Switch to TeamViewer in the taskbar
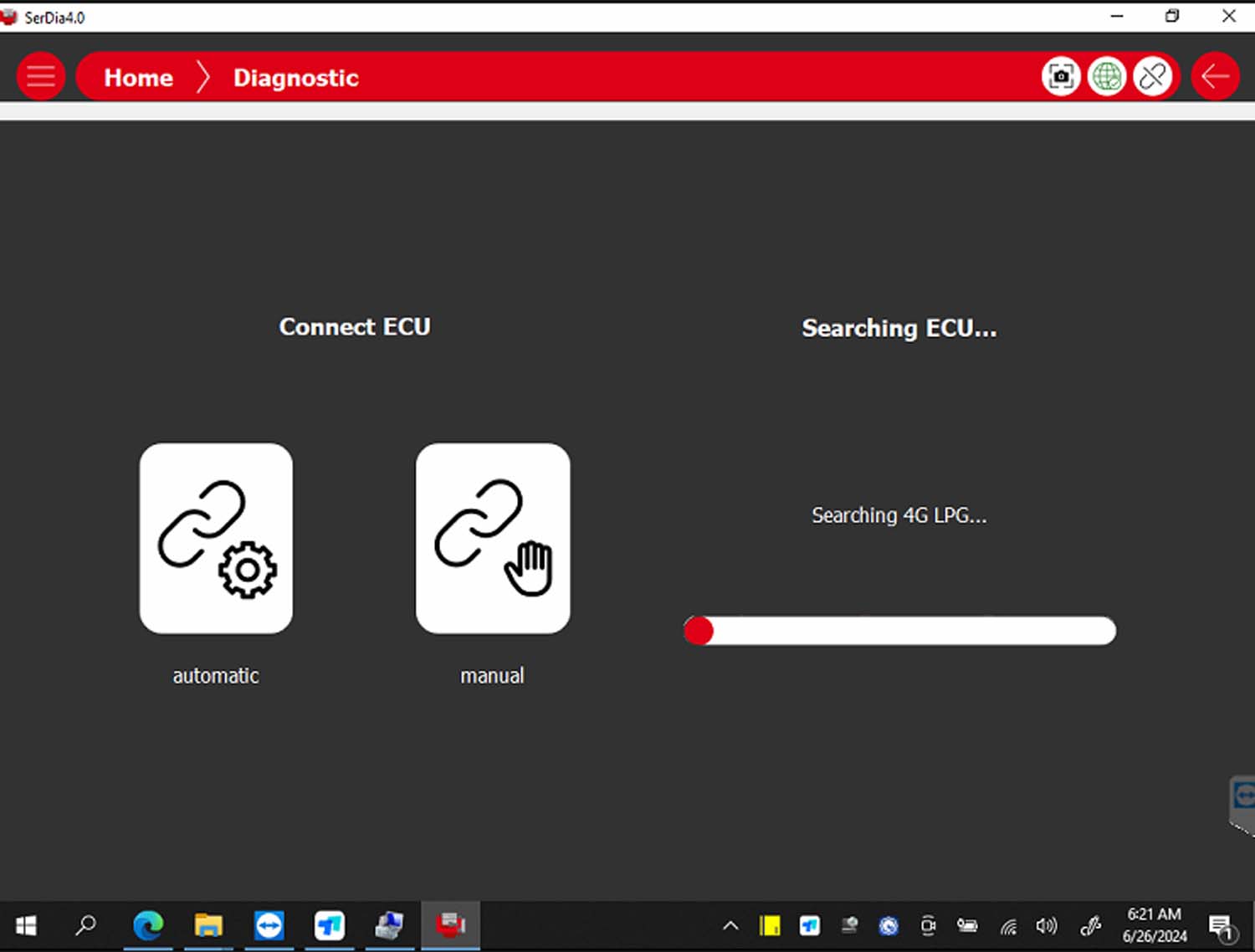The image size is (1255, 952). click(269, 925)
